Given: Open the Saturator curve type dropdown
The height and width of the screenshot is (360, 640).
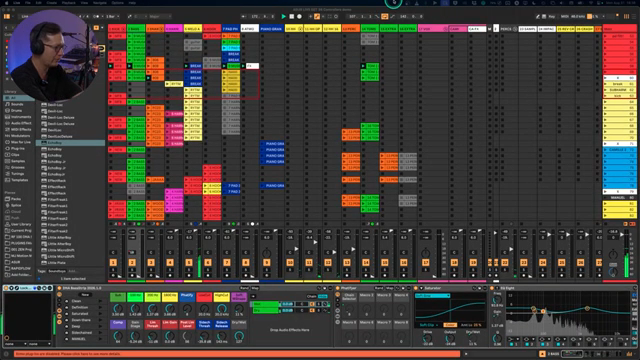Looking at the screenshot, I should pyautogui.click(x=432, y=296).
